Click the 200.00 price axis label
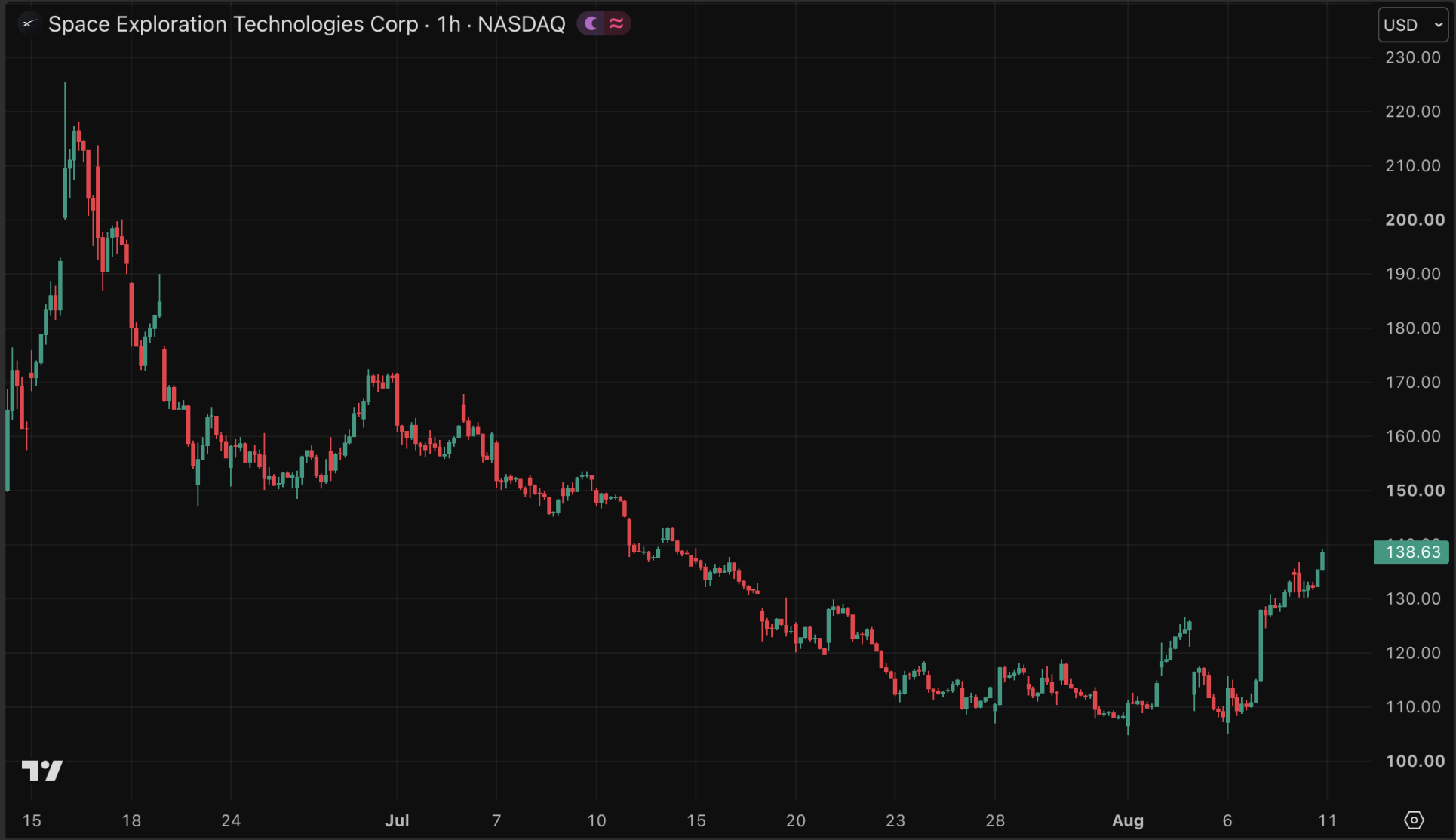 pos(1415,220)
